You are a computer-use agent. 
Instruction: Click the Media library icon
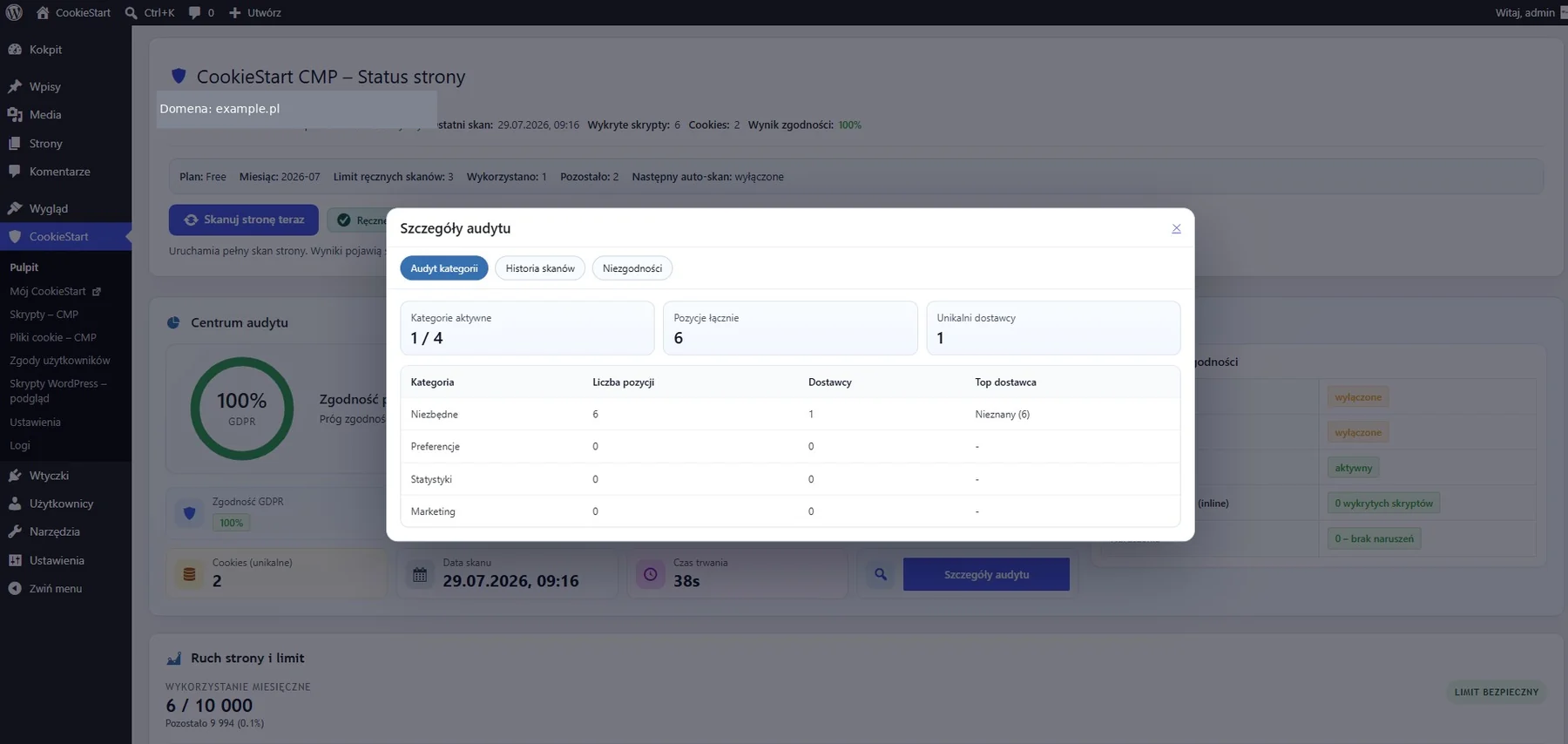click(15, 114)
